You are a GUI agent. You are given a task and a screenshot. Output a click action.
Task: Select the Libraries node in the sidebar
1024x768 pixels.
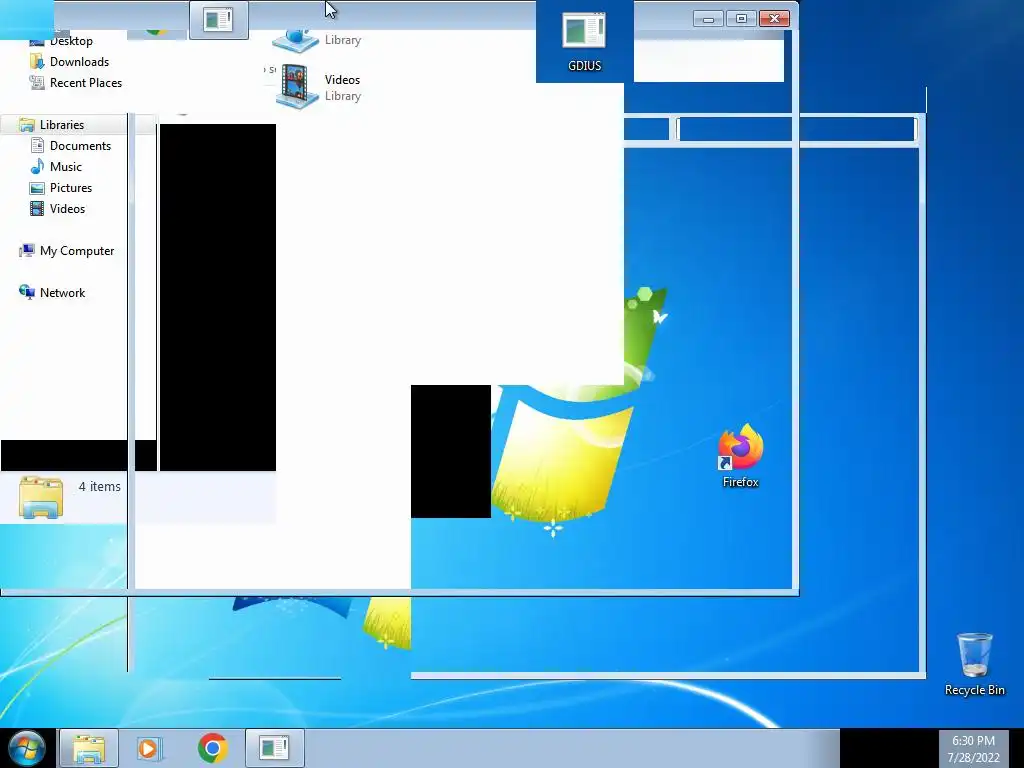click(61, 125)
